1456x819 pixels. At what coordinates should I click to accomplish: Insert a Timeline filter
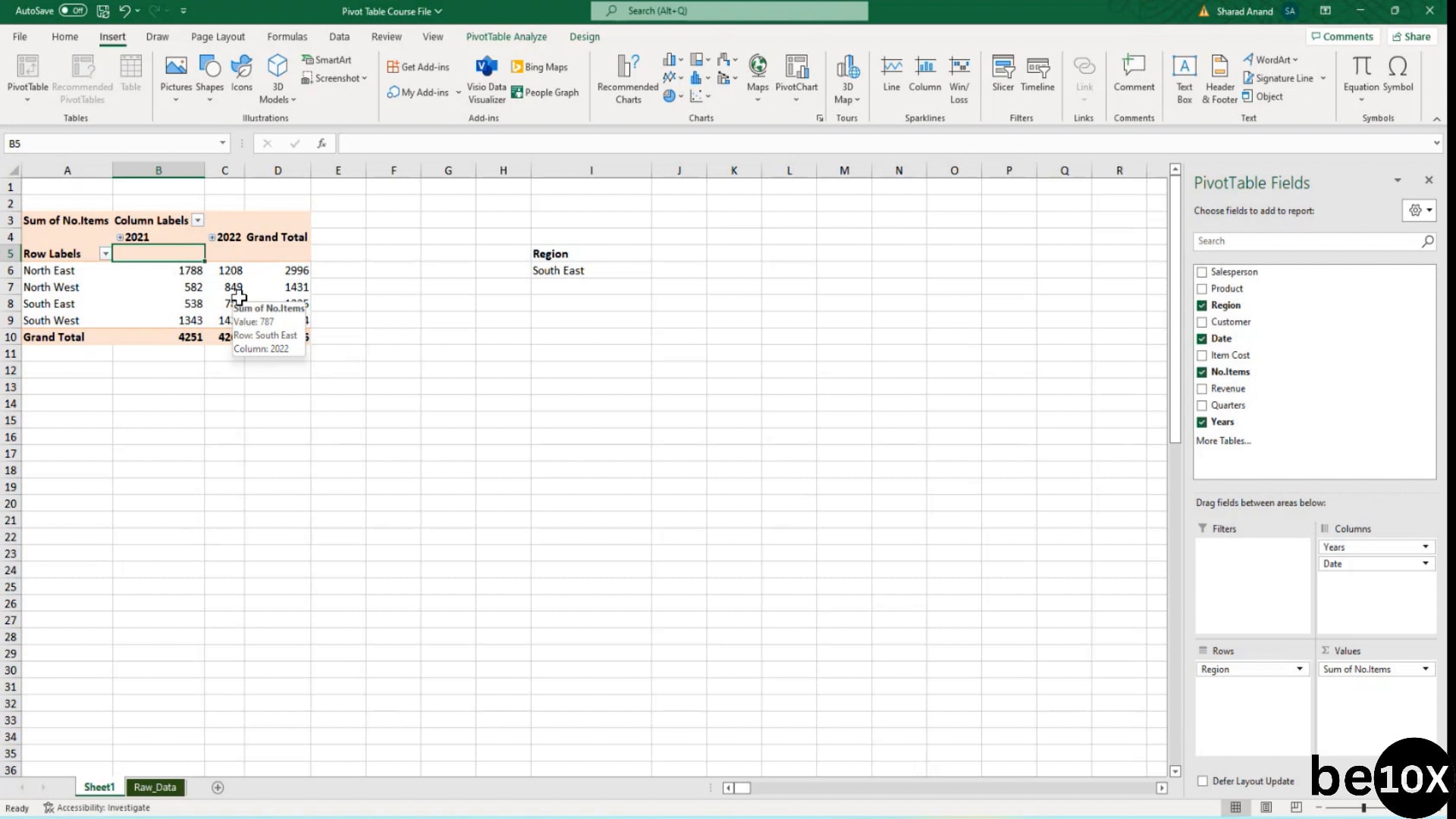[x=1037, y=74]
